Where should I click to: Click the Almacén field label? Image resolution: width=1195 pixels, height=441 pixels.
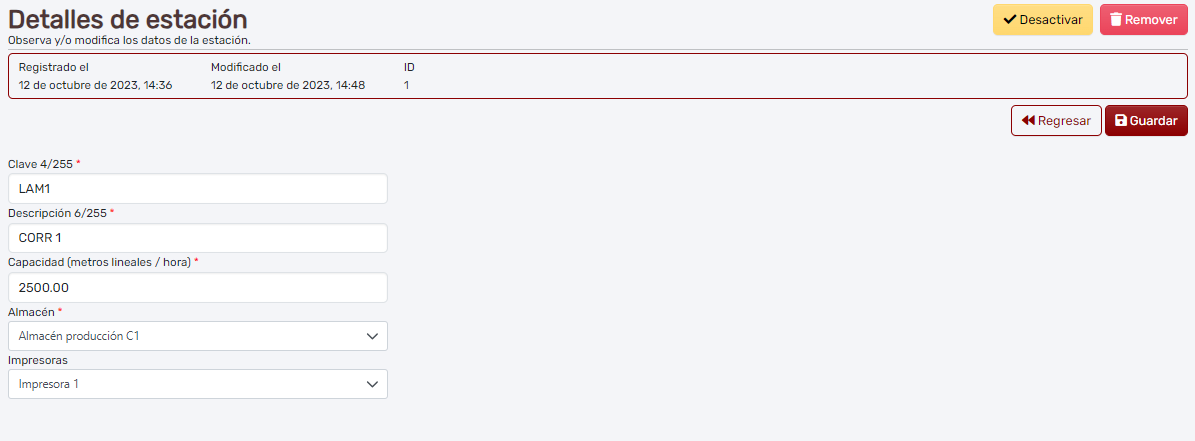click(x=31, y=311)
